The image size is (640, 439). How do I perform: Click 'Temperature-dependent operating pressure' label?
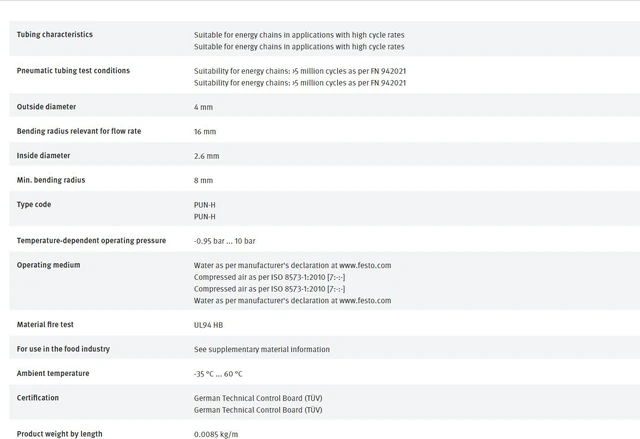91,241
